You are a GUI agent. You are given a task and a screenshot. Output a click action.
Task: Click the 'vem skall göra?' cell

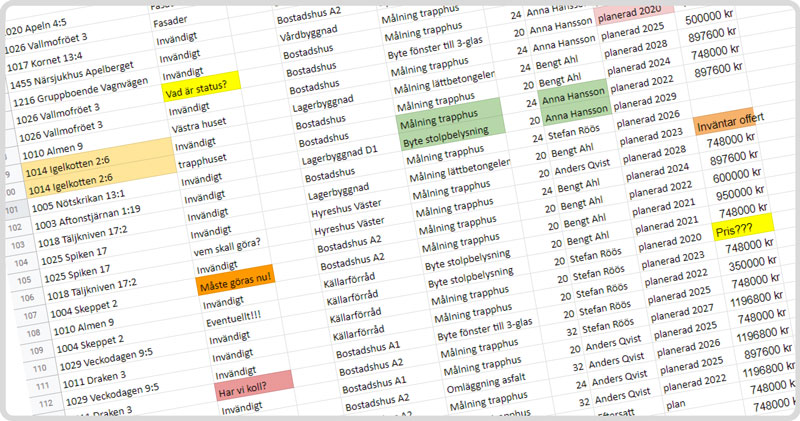pyautogui.click(x=227, y=247)
